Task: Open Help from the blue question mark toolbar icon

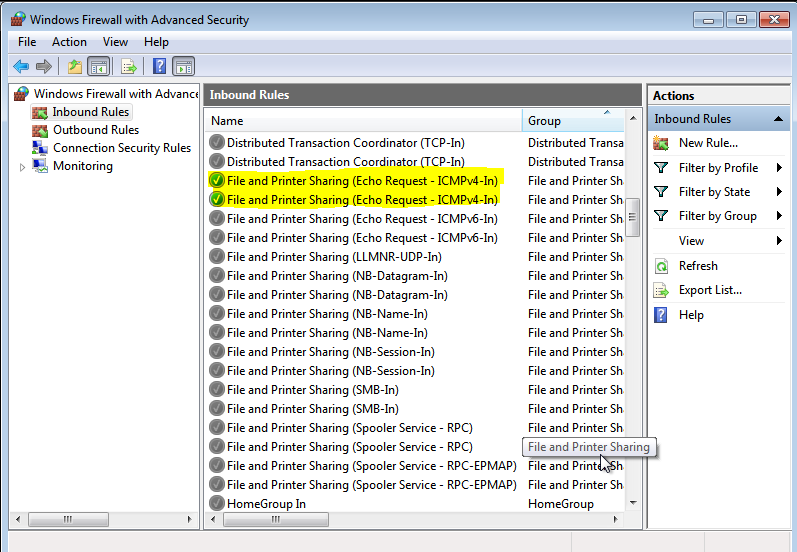Action: click(x=159, y=66)
